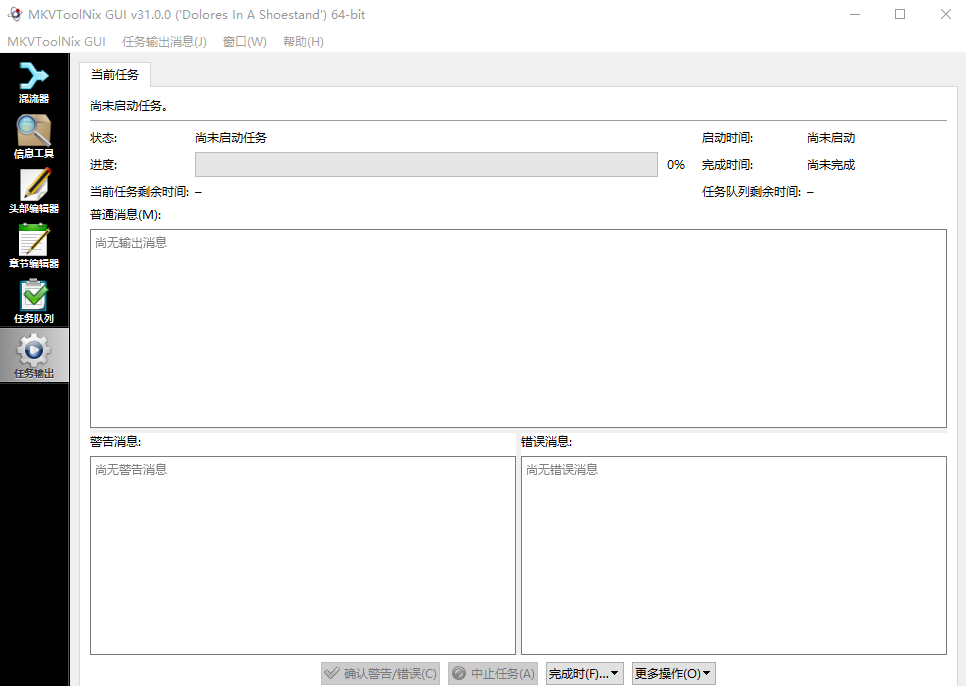Click the 进度 progress bar
966x686 pixels.
(x=426, y=165)
